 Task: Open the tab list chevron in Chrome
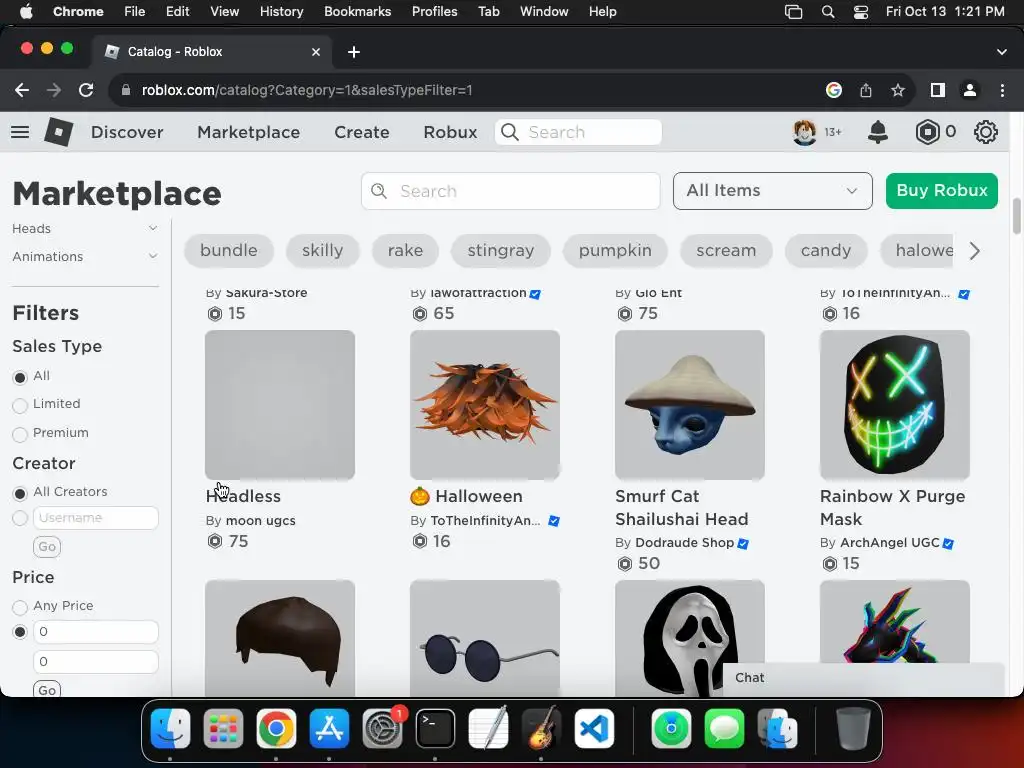[x=1001, y=52]
